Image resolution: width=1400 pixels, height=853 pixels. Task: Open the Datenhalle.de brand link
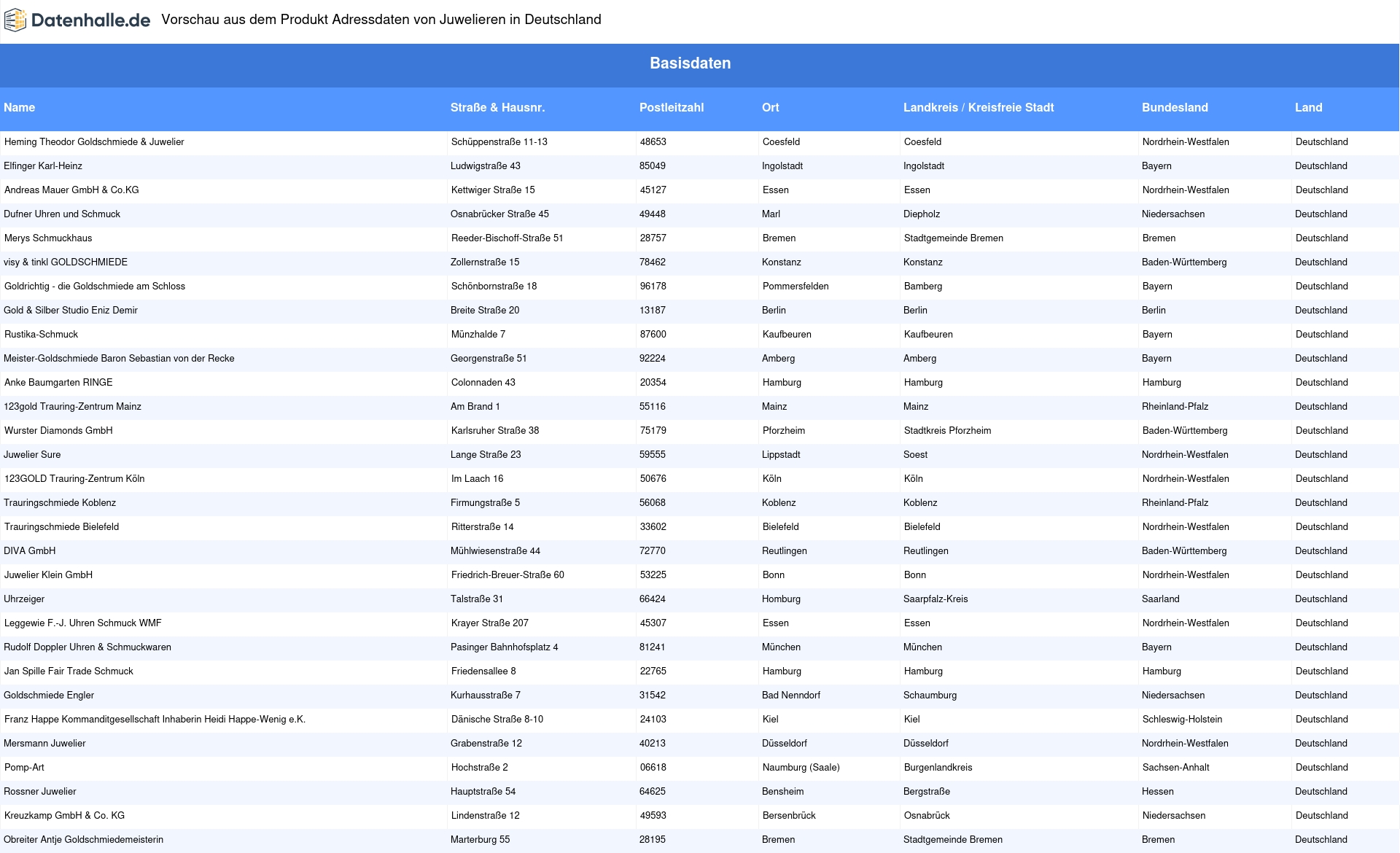[x=90, y=20]
